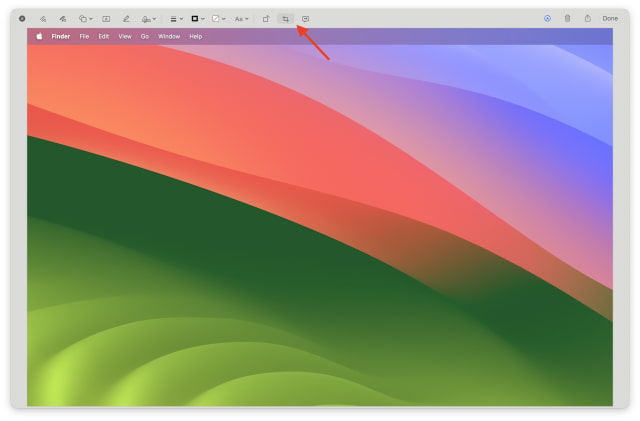Add a text box
Image resolution: width=640 pixels, height=421 pixels.
click(x=106, y=18)
